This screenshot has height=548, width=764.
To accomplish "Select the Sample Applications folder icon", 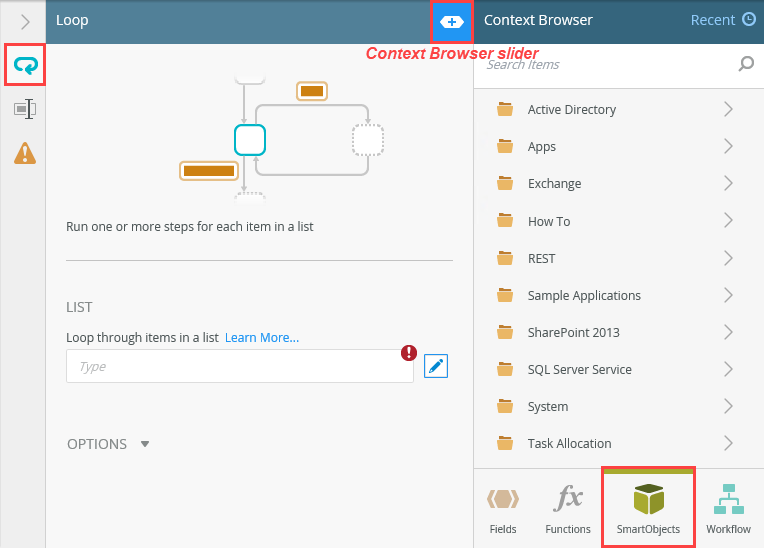I will [x=505, y=295].
